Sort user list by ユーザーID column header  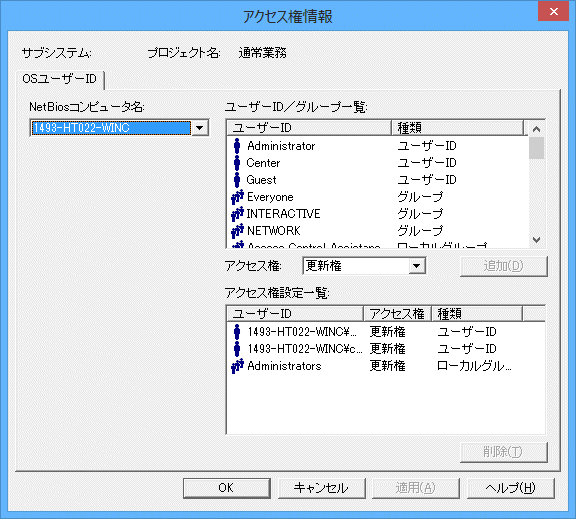pyautogui.click(x=309, y=128)
